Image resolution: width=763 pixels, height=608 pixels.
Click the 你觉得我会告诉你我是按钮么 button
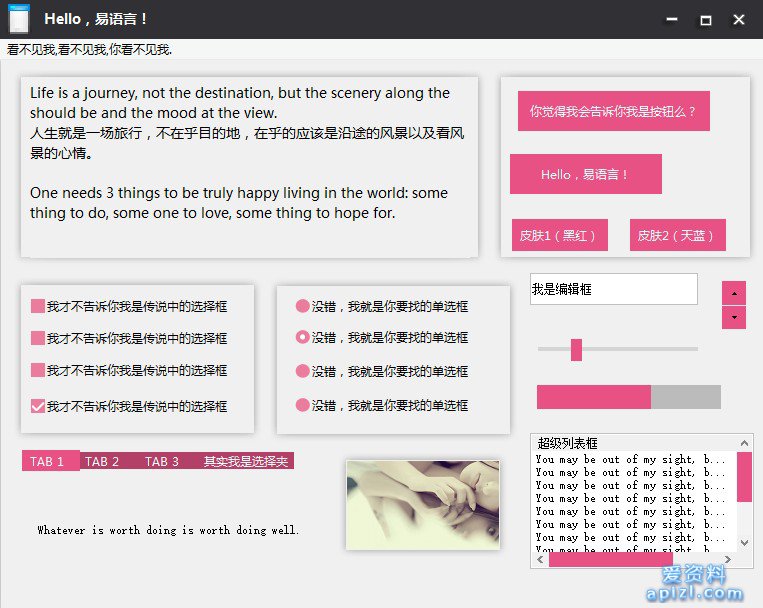tap(614, 111)
